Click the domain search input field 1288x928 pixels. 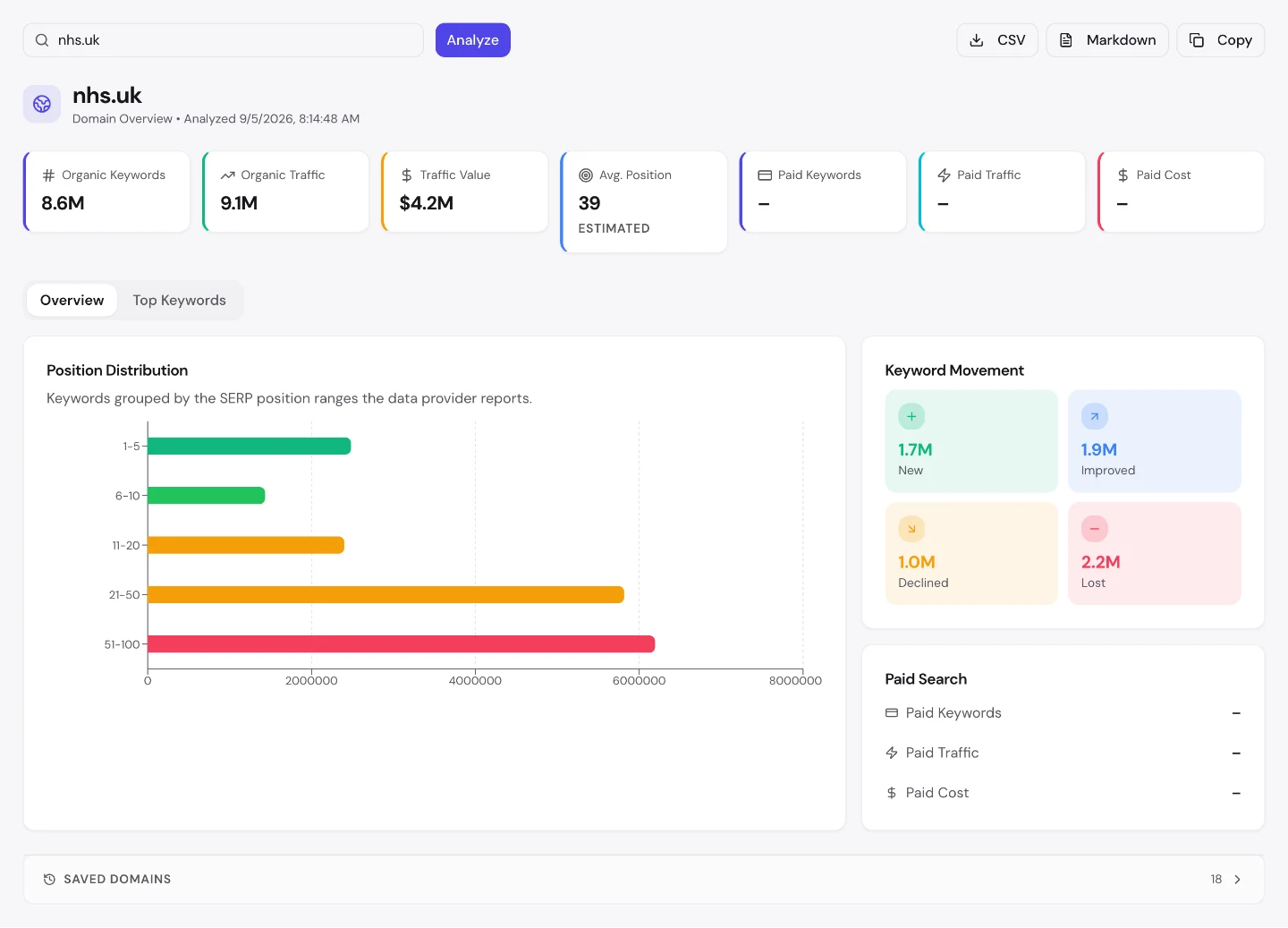click(x=224, y=40)
